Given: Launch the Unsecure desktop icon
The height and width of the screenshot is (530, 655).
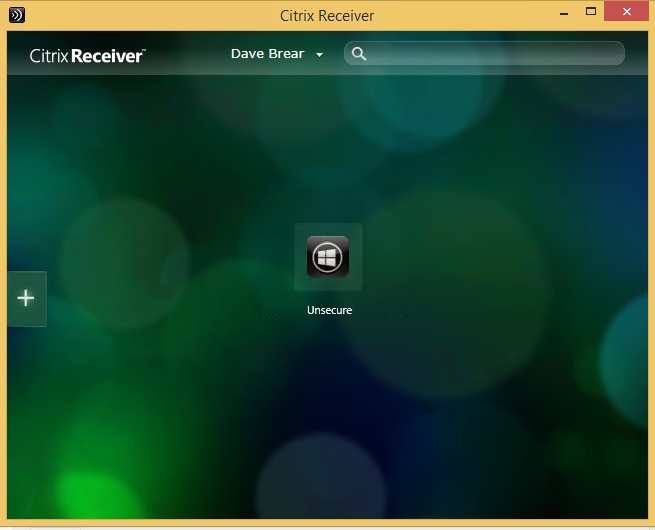Looking at the screenshot, I should click(328, 256).
